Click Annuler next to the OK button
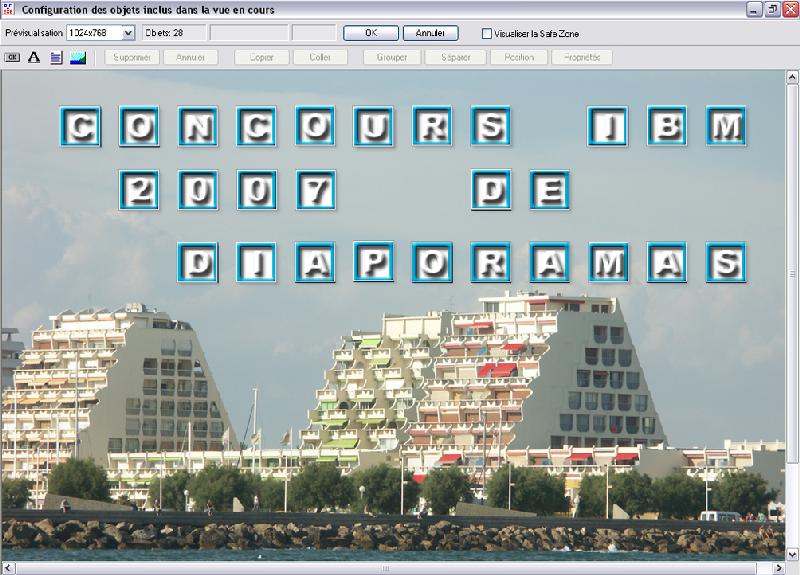This screenshot has height=575, width=800. (431, 33)
